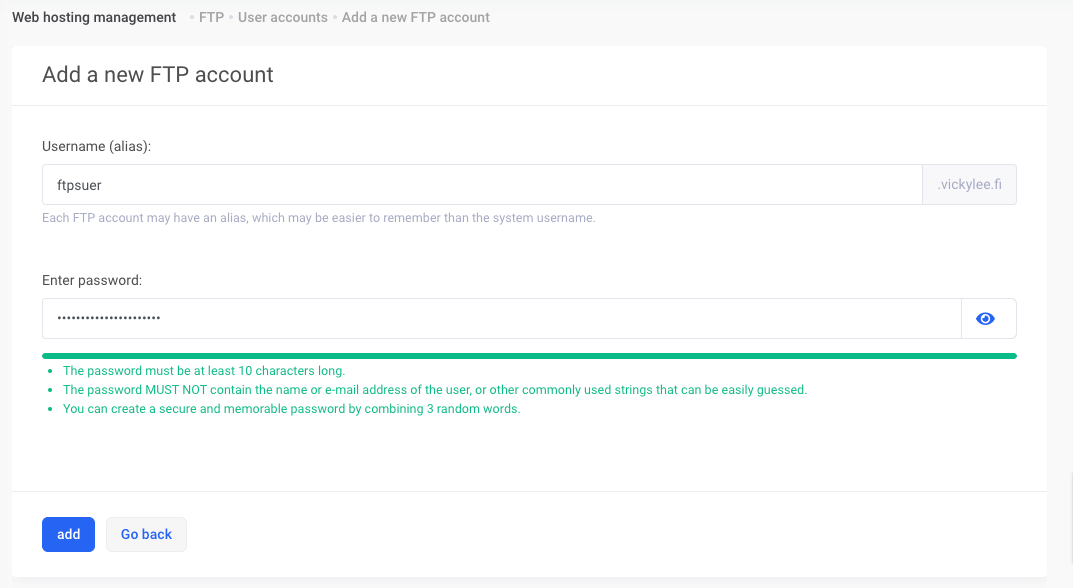Click the masked password dots
This screenshot has width=1073, height=588.
point(109,319)
